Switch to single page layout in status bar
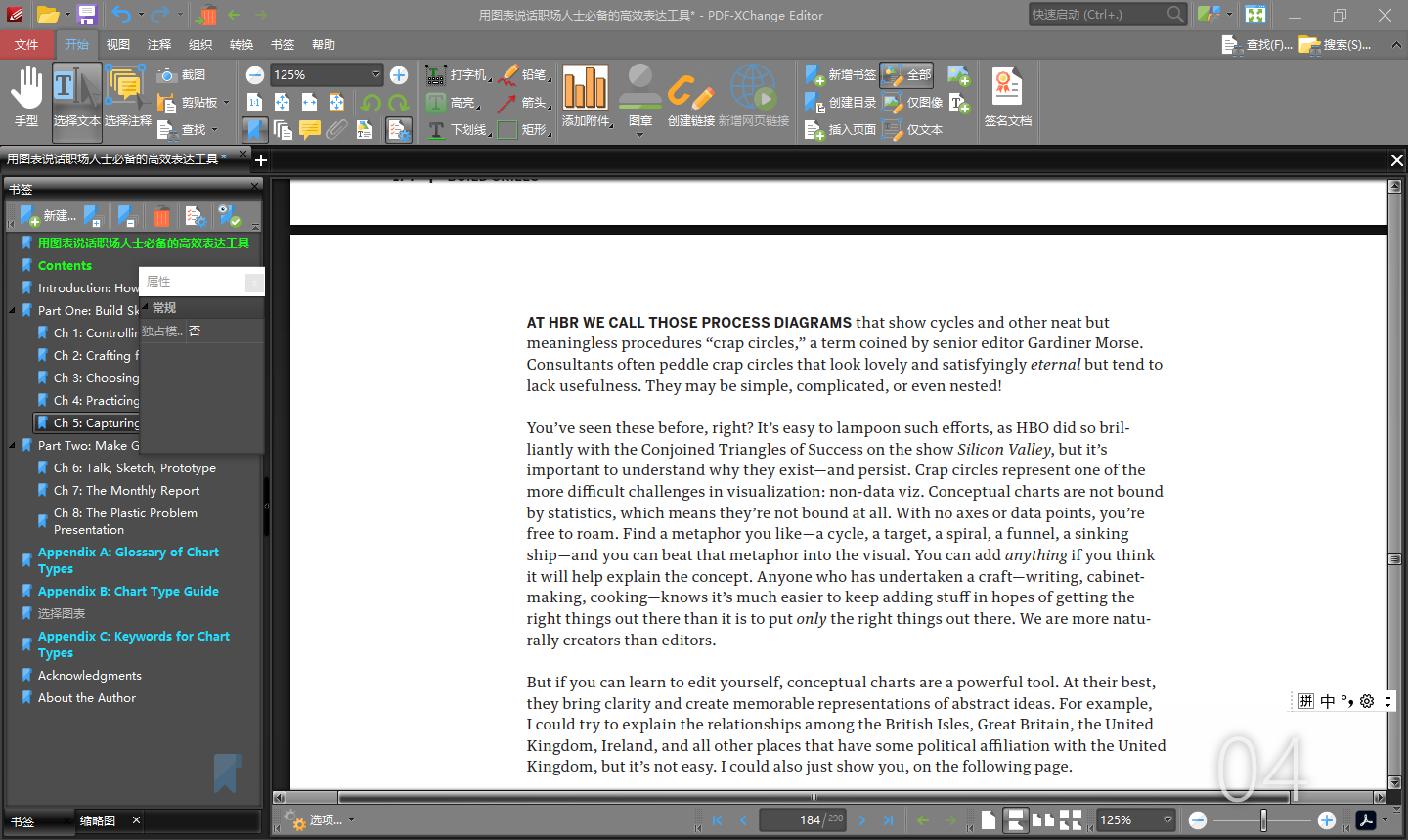1408x840 pixels. tap(989, 820)
